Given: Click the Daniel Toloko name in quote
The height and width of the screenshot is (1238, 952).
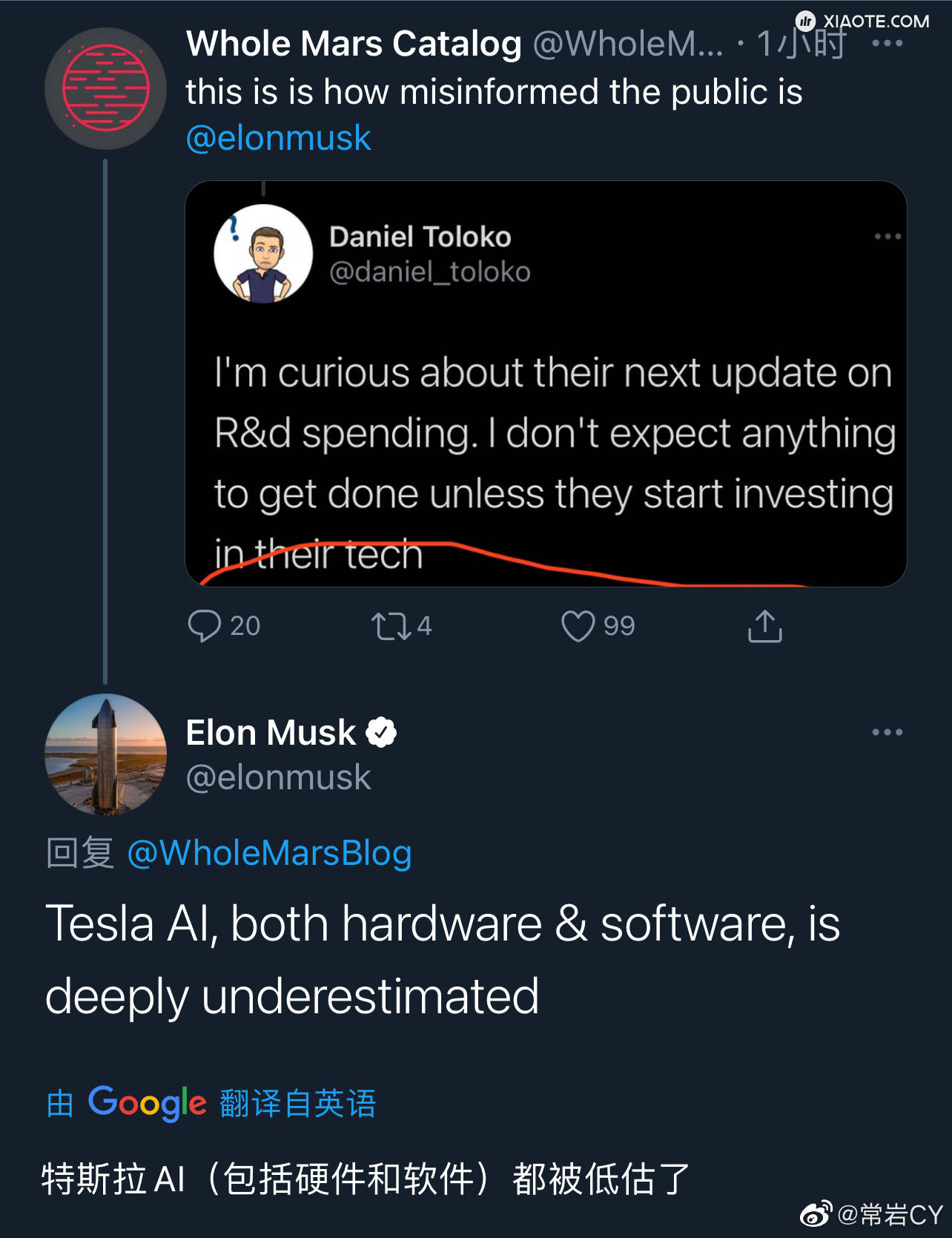Looking at the screenshot, I should pos(420,237).
